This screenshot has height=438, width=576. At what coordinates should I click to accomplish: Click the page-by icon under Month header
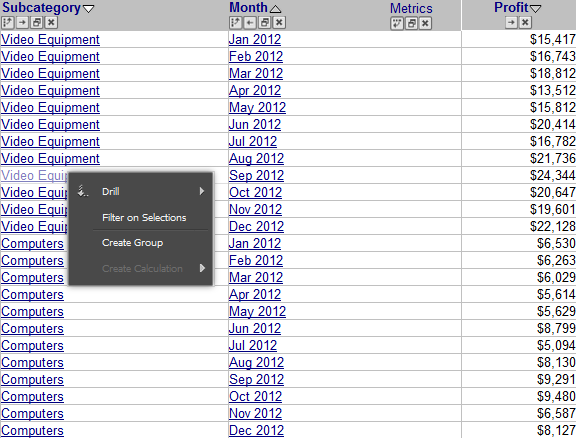(265, 23)
